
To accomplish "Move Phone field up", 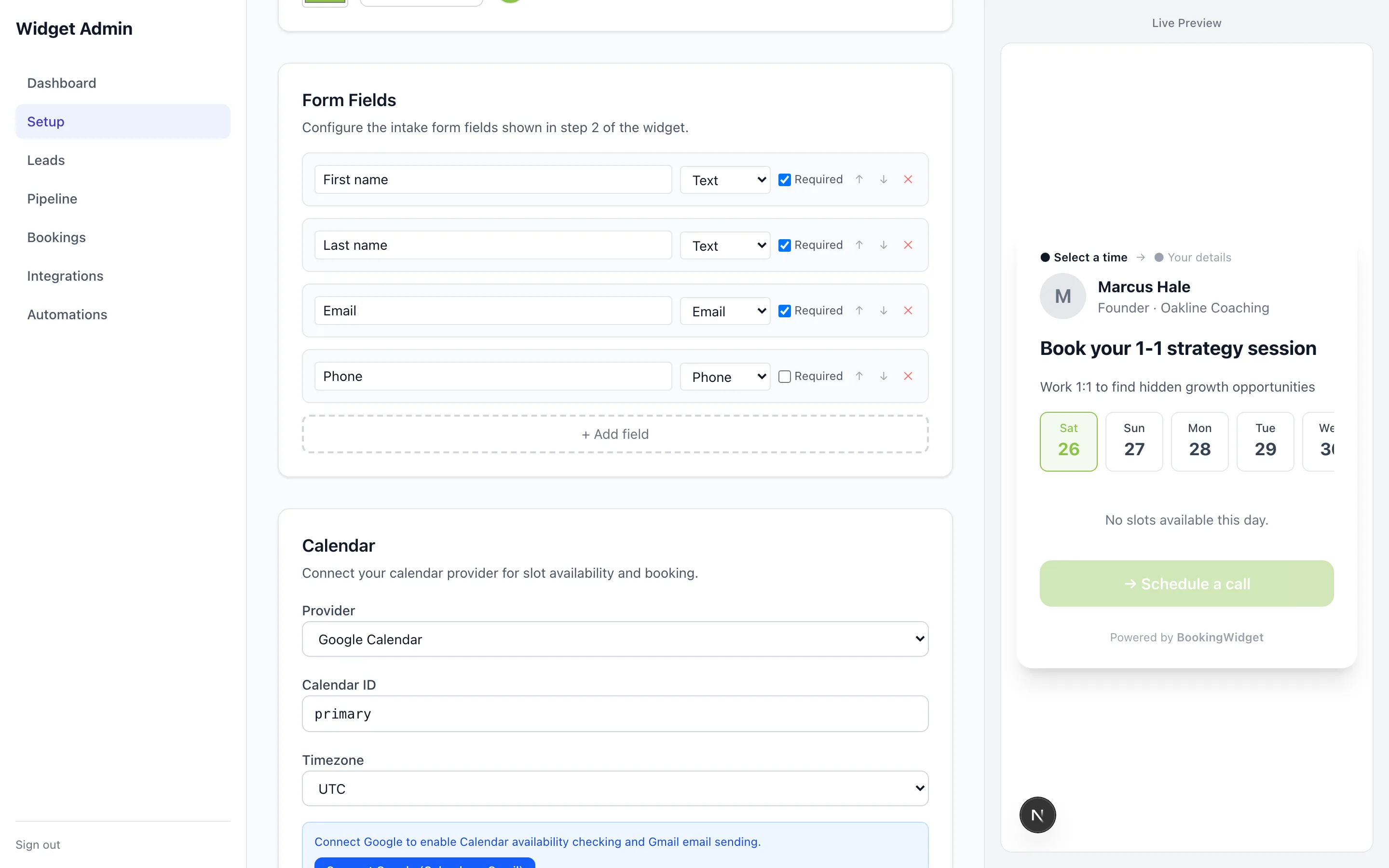I will (859, 376).
